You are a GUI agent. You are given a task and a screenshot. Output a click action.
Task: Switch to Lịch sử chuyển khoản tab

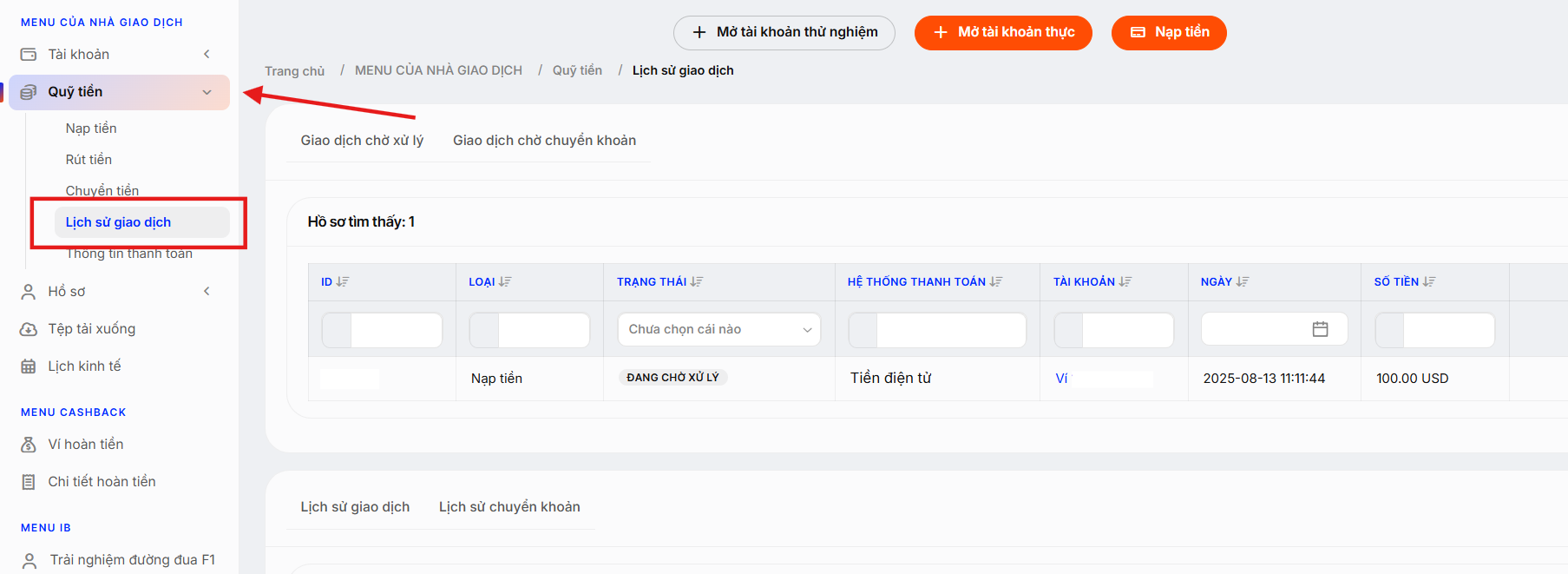pos(509,507)
